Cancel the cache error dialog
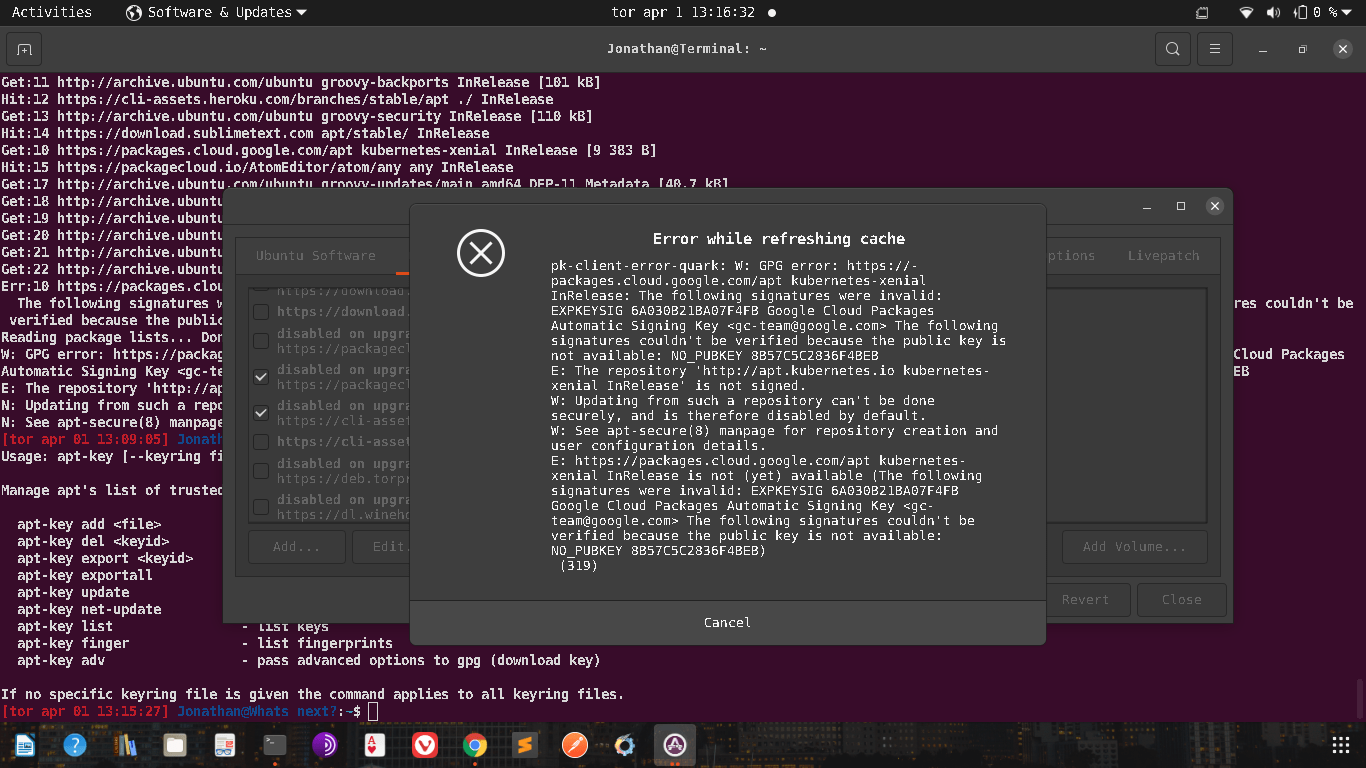1366x768 pixels. (727, 622)
